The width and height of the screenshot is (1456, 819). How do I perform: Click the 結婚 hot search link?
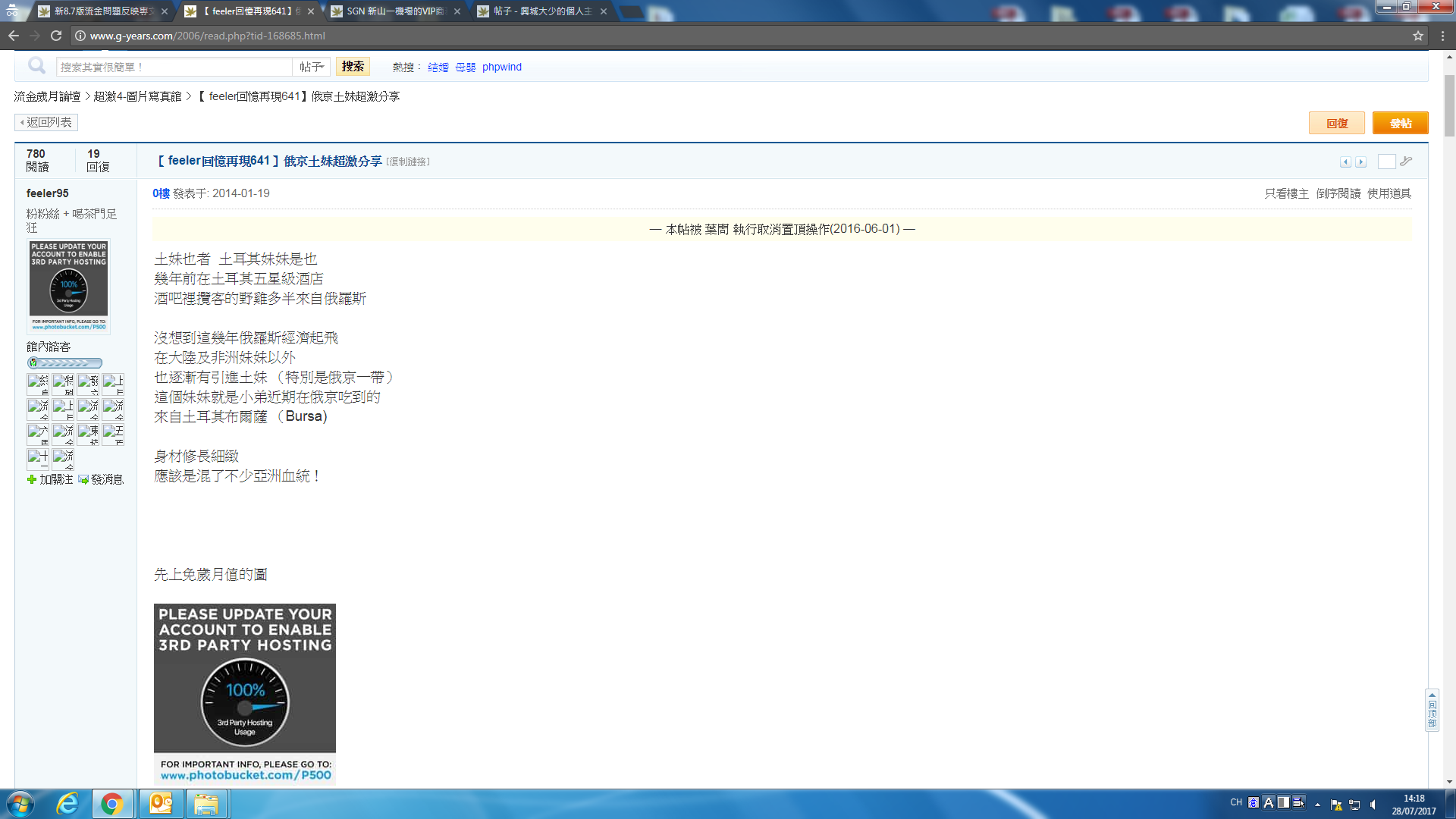click(x=438, y=67)
